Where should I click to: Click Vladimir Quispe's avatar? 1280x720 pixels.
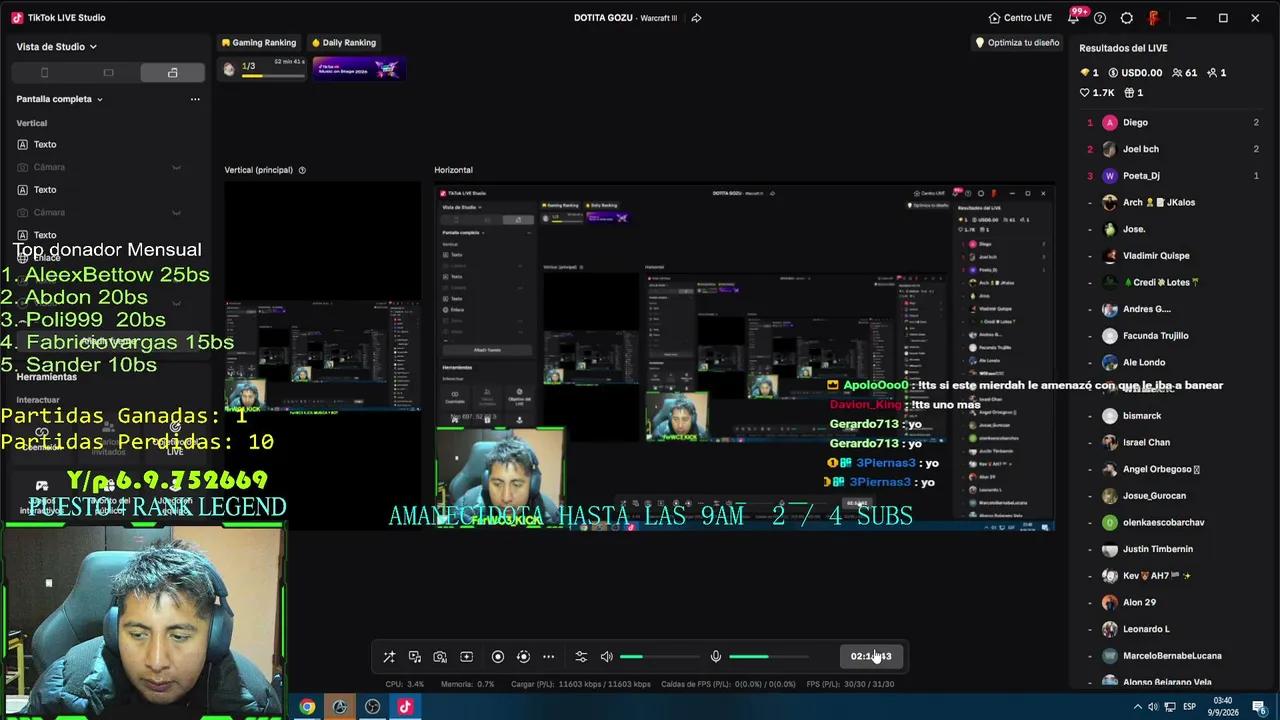(1109, 256)
